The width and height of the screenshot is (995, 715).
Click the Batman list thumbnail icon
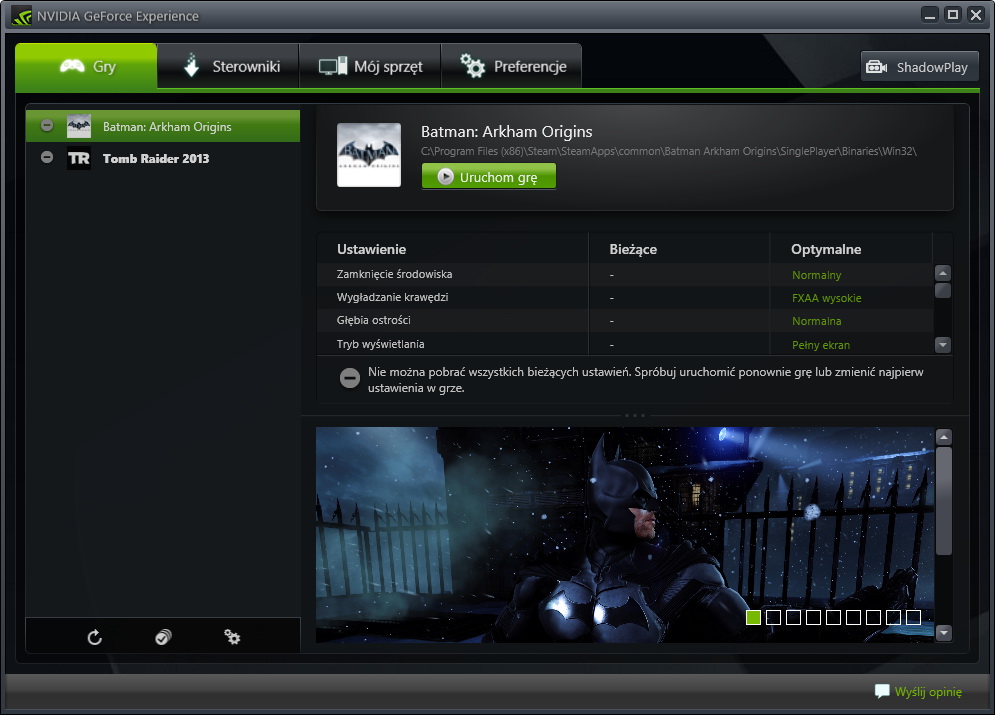(79, 126)
